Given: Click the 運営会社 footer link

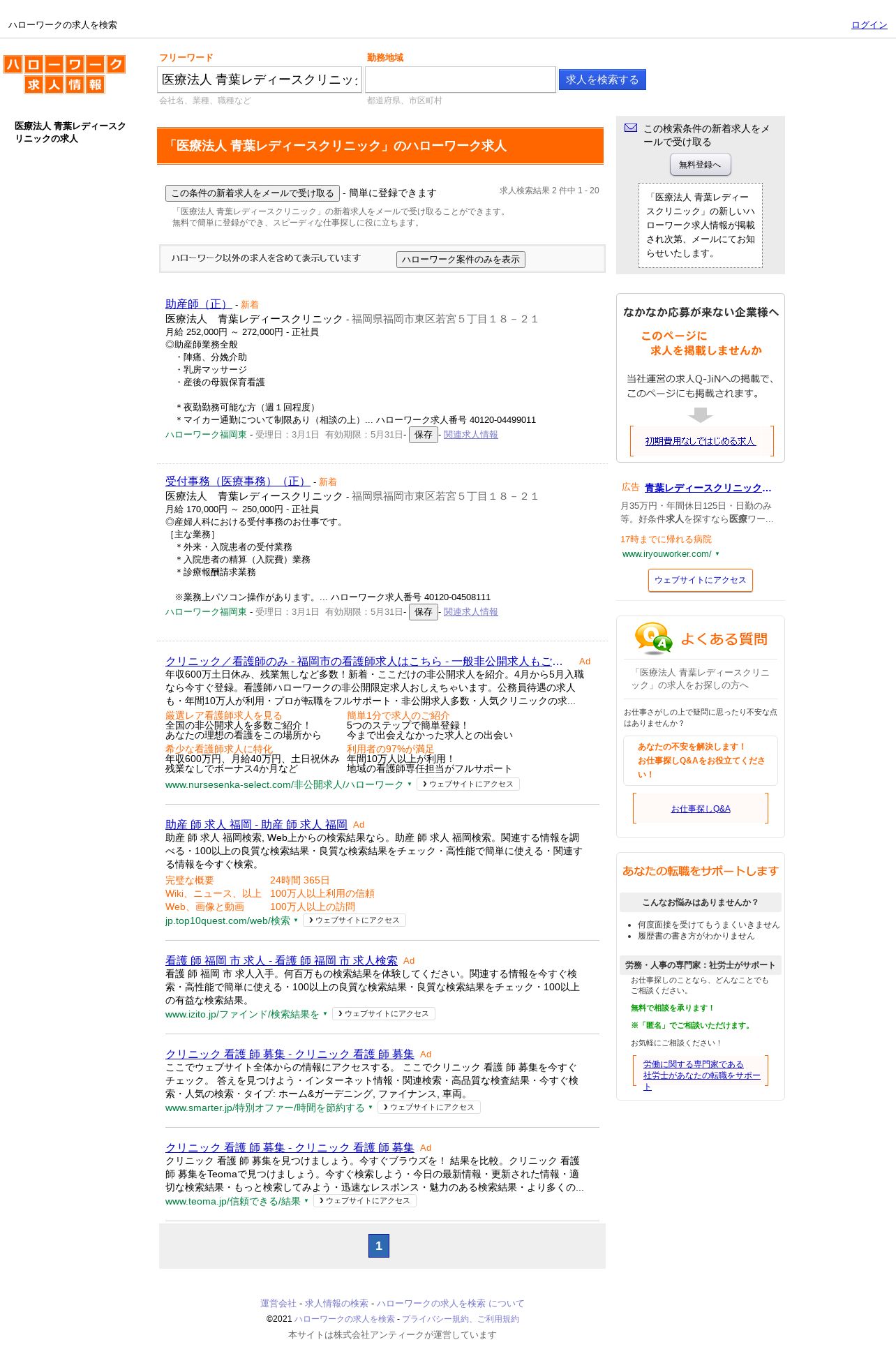Looking at the screenshot, I should tap(278, 1304).
